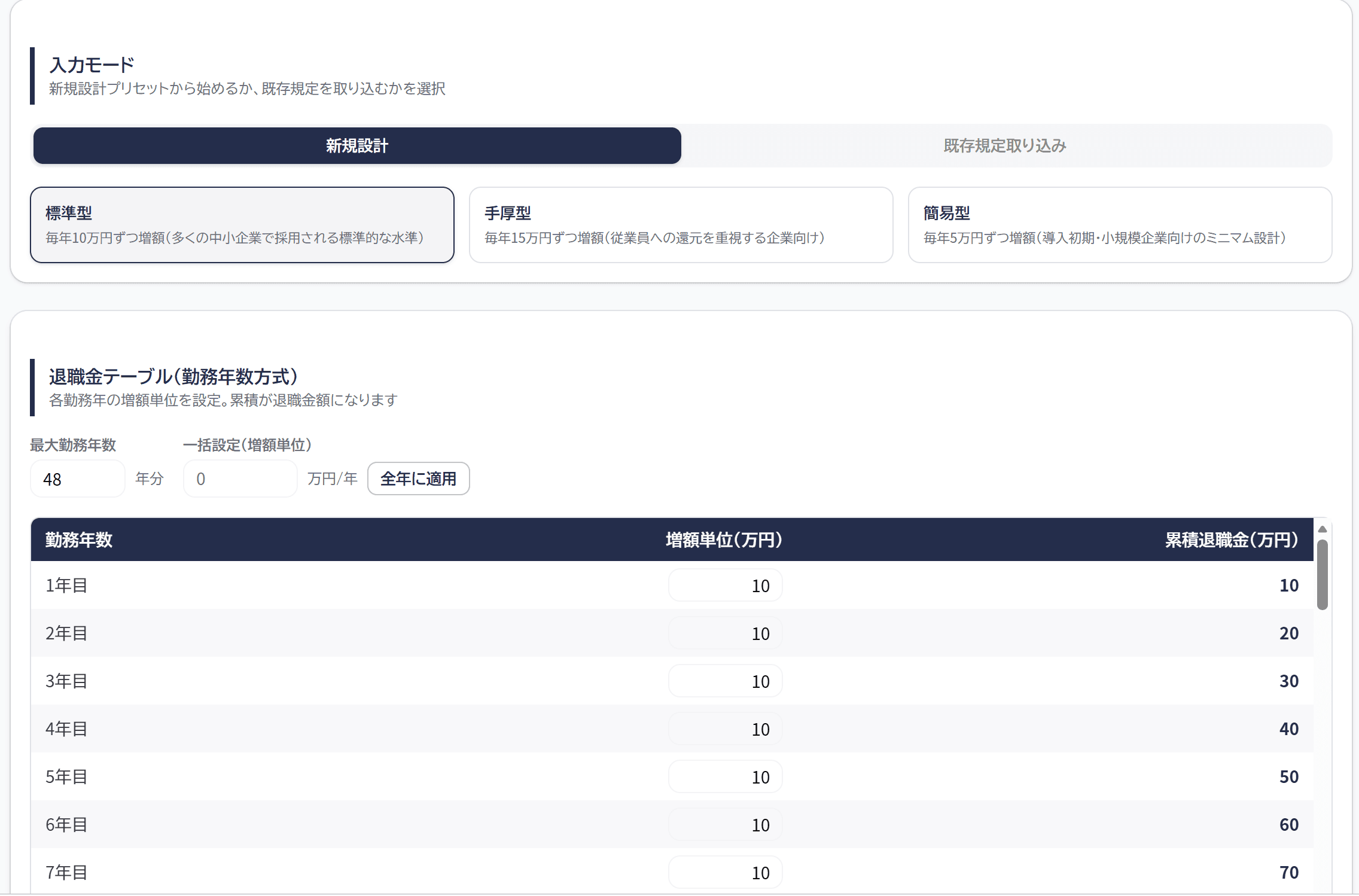Click cumulative value 20 in 2年目 row
Image resolution: width=1359 pixels, height=896 pixels.
pos(1289,633)
